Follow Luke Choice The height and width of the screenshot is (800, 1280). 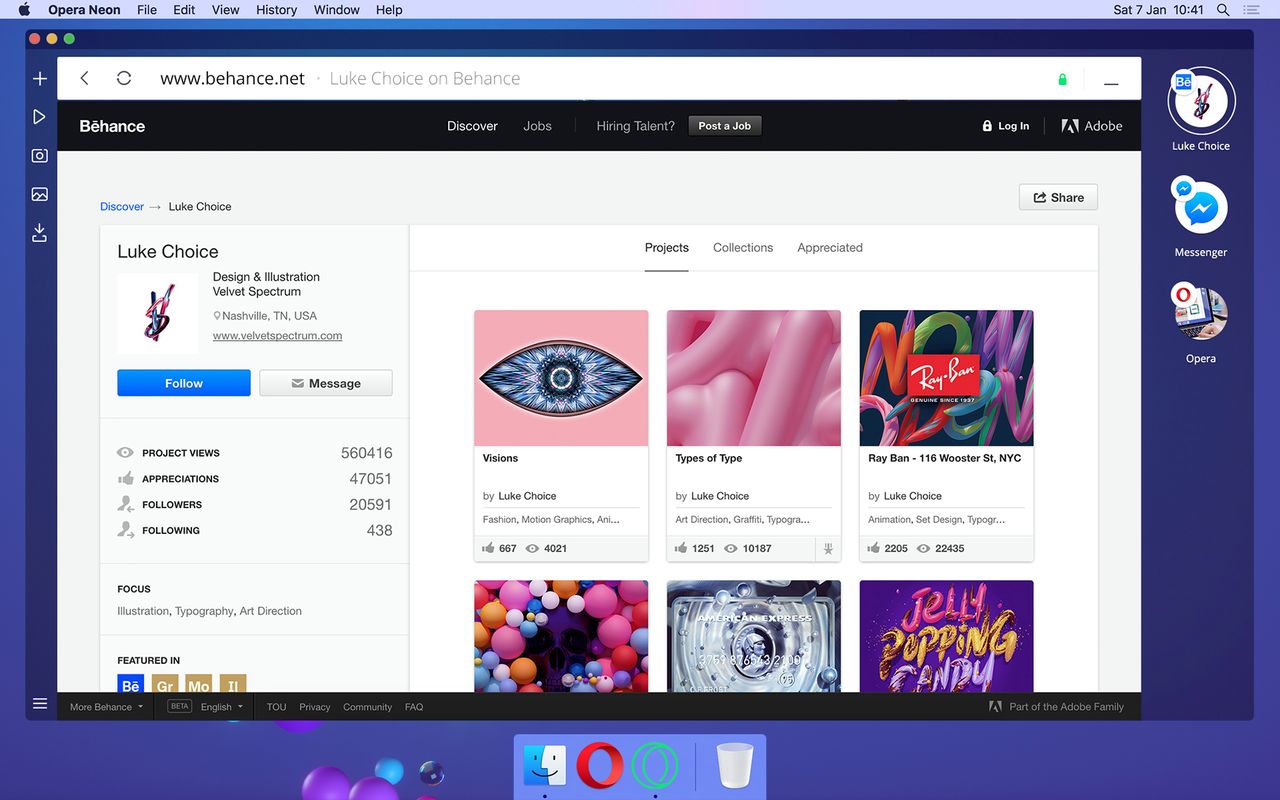point(183,383)
